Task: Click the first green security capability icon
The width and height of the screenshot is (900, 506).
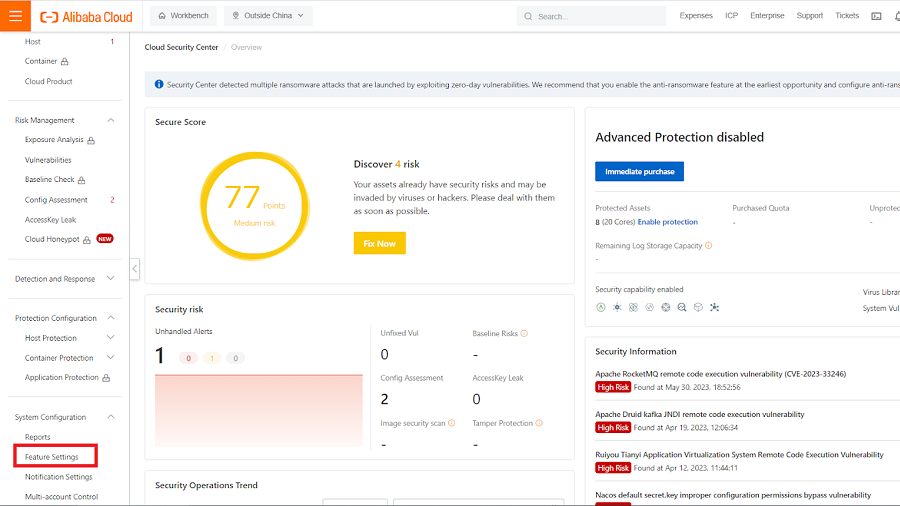Action: [601, 307]
